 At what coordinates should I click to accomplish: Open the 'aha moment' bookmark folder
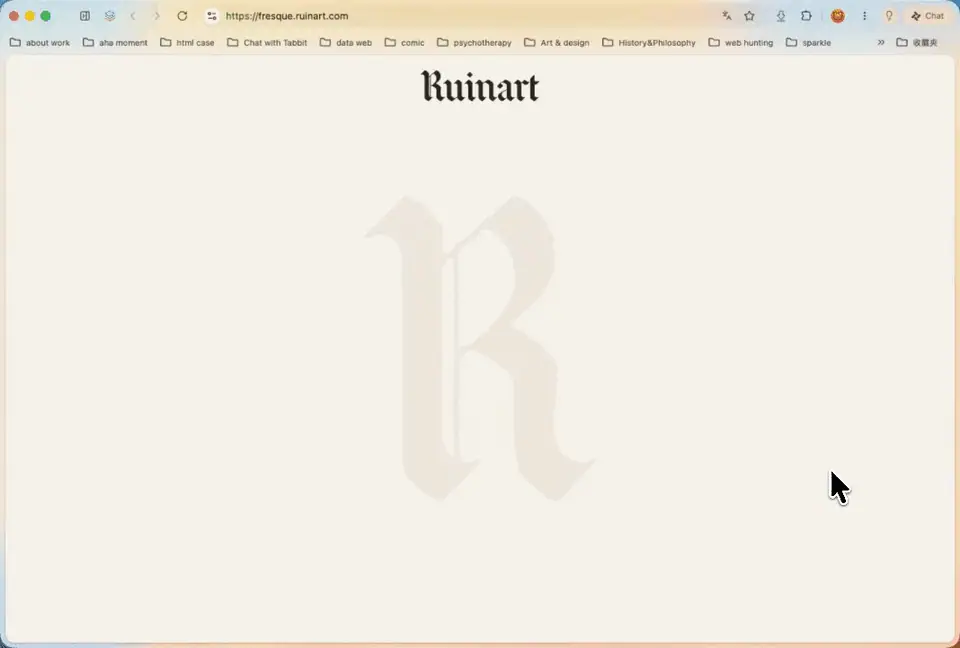pyautogui.click(x=115, y=42)
